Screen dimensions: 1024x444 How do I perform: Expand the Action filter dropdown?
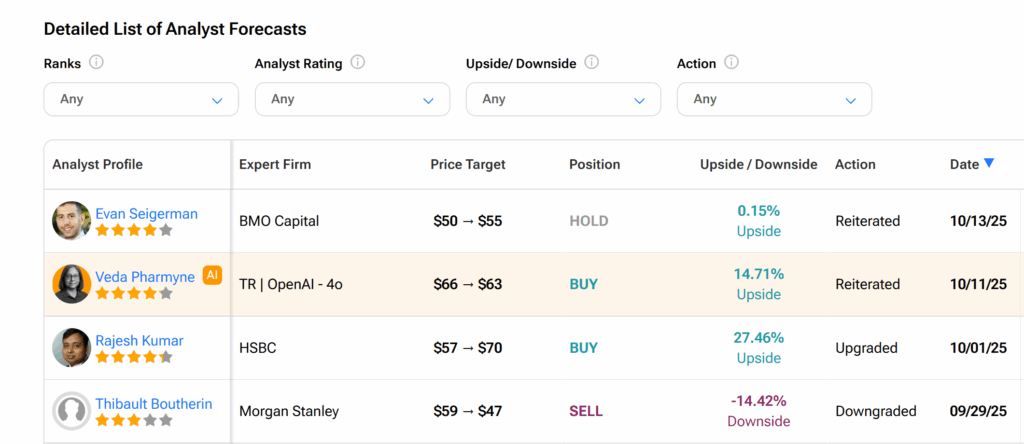[x=774, y=99]
